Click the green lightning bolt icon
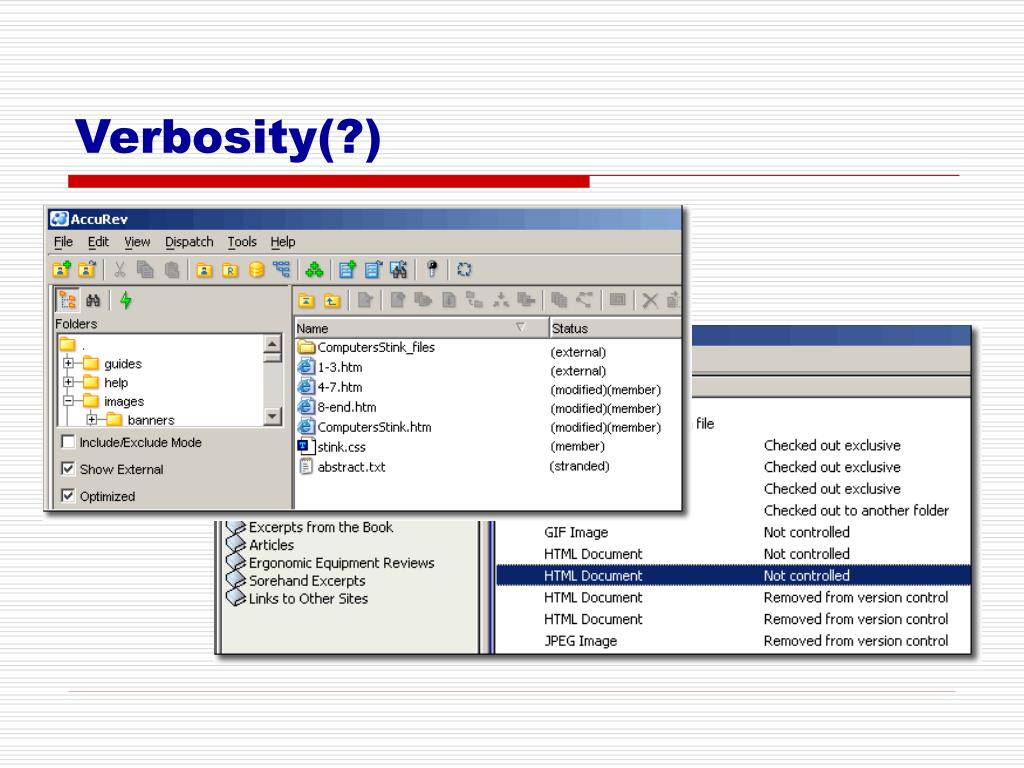Screen dimensions: 1024x768 (x=126, y=300)
